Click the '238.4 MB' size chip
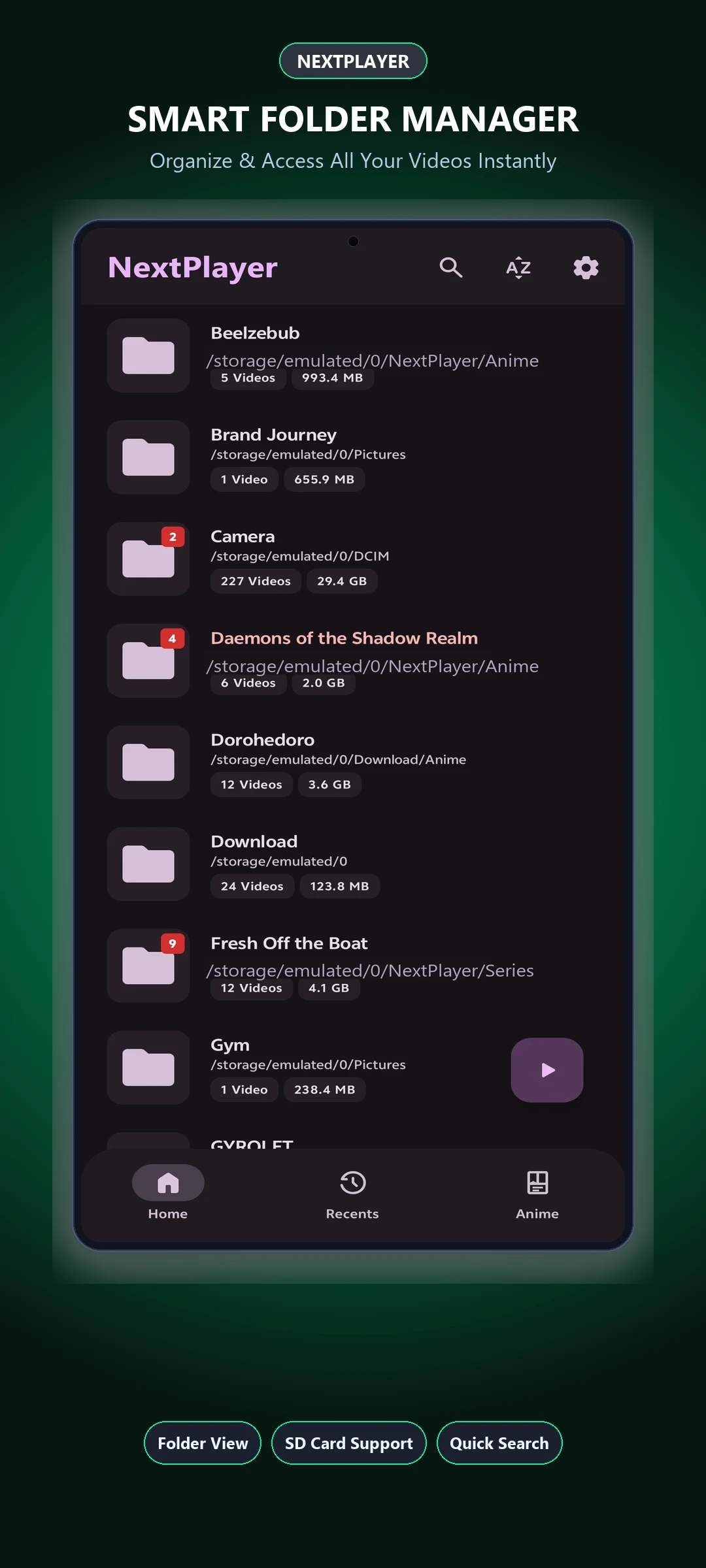This screenshot has height=1568, width=706. click(324, 1090)
